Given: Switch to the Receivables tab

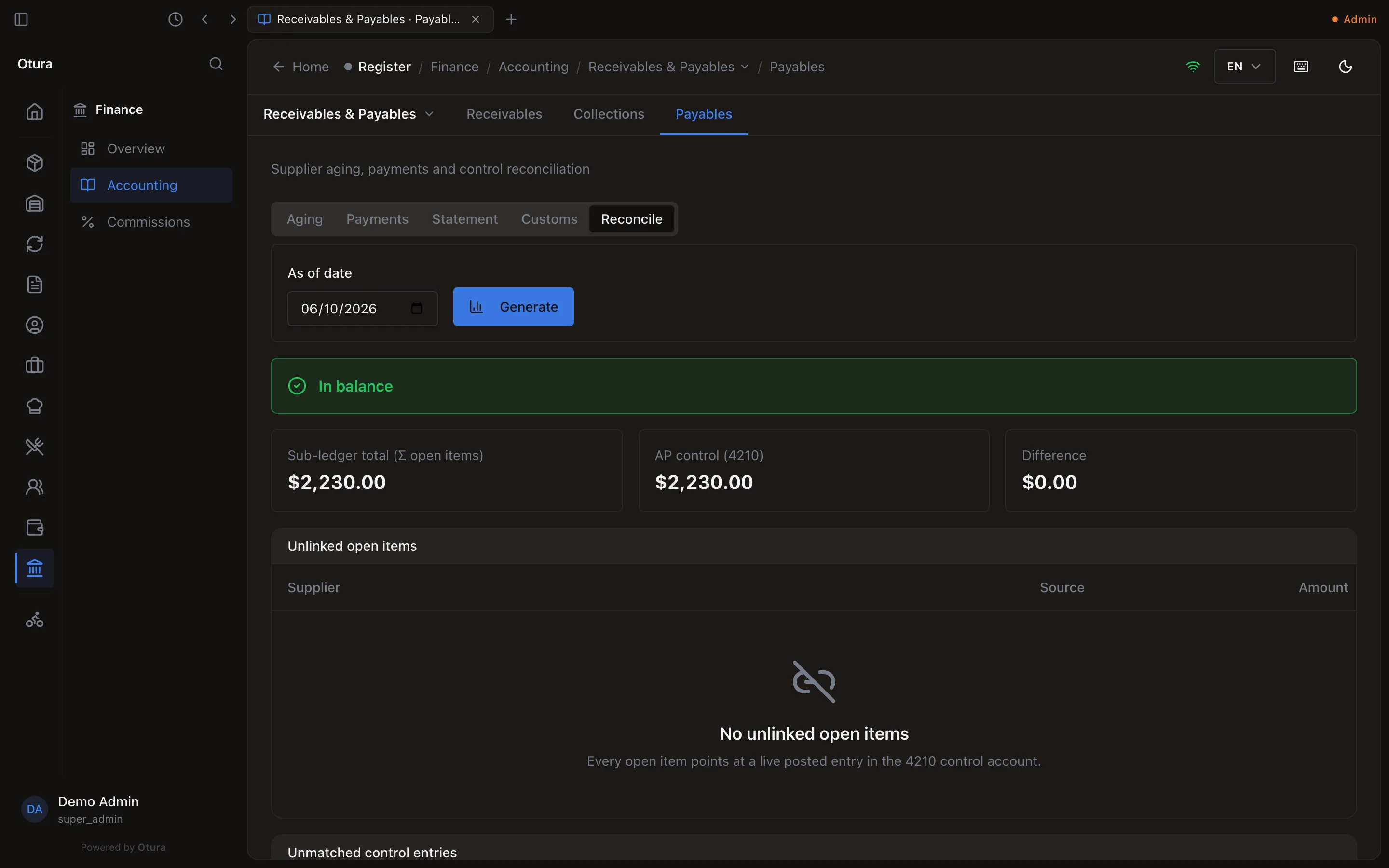Looking at the screenshot, I should pyautogui.click(x=504, y=114).
